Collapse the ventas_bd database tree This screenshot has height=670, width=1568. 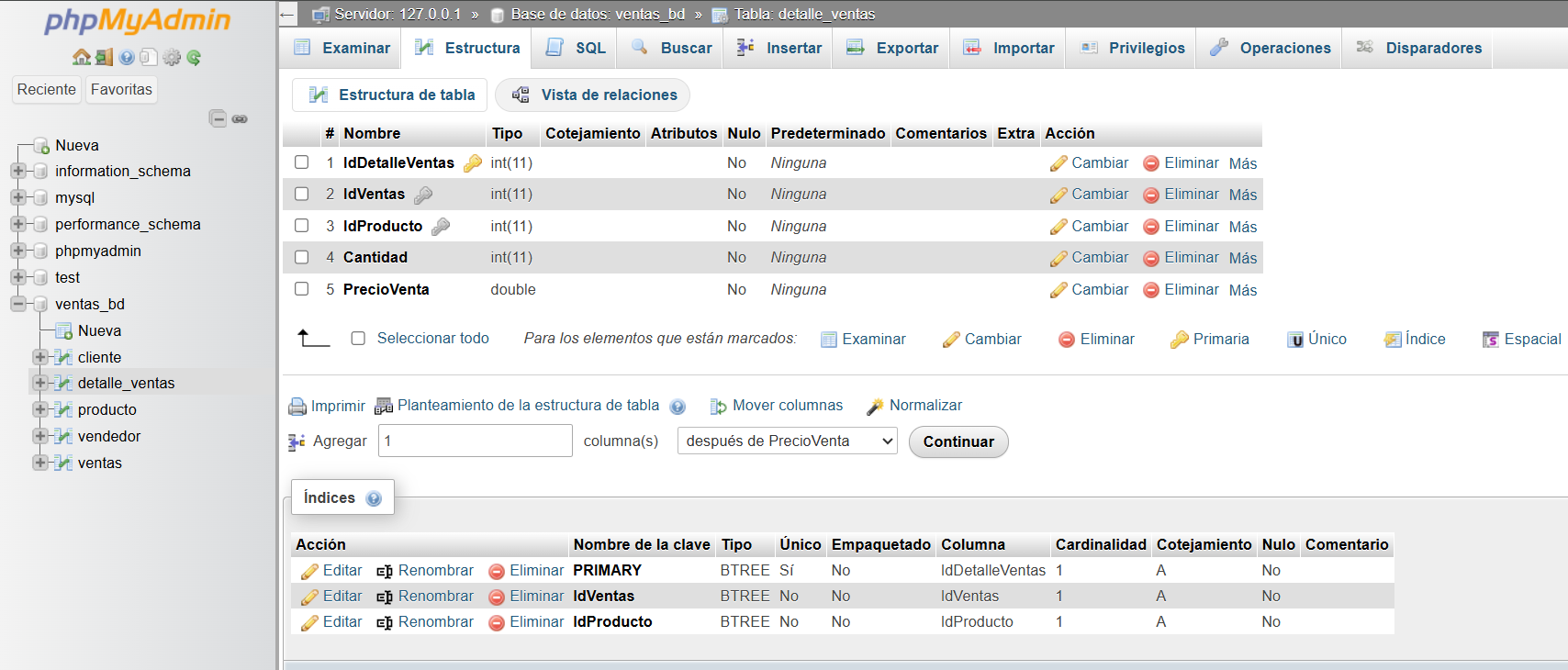[17, 304]
